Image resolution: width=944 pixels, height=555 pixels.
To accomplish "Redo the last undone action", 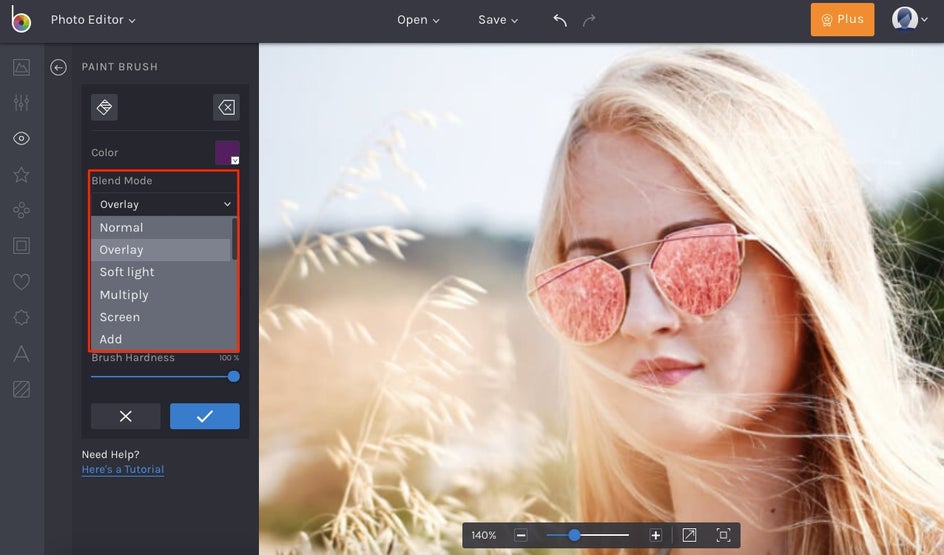I will click(589, 20).
